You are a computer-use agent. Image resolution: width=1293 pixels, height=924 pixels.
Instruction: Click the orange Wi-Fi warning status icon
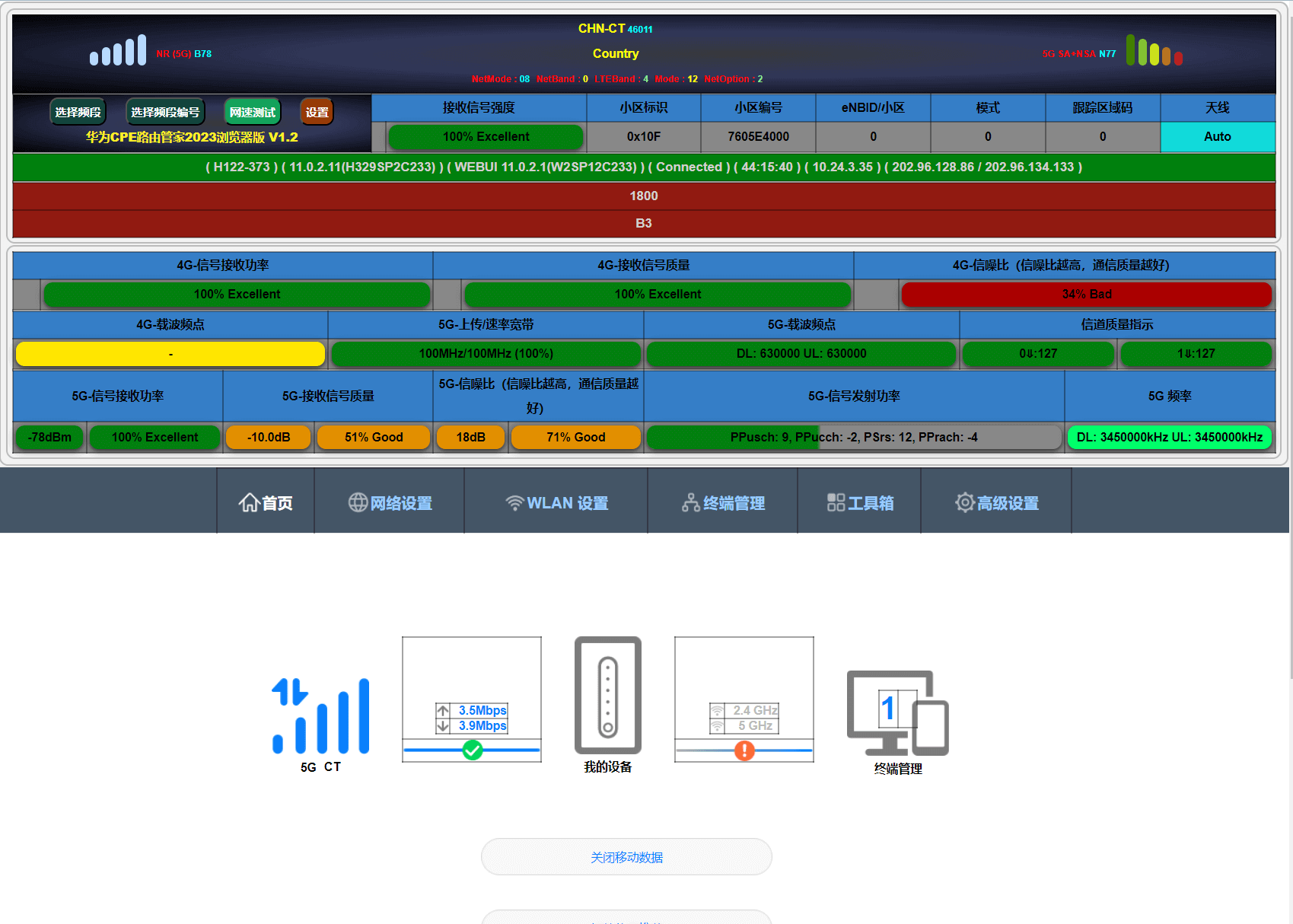[x=744, y=750]
